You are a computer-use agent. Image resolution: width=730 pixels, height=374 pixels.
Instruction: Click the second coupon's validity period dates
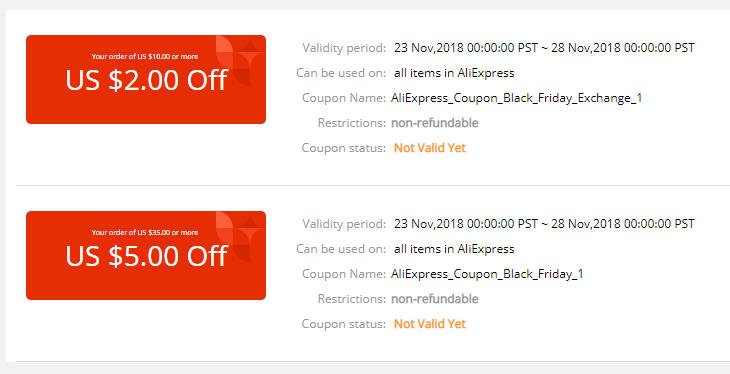pos(544,224)
